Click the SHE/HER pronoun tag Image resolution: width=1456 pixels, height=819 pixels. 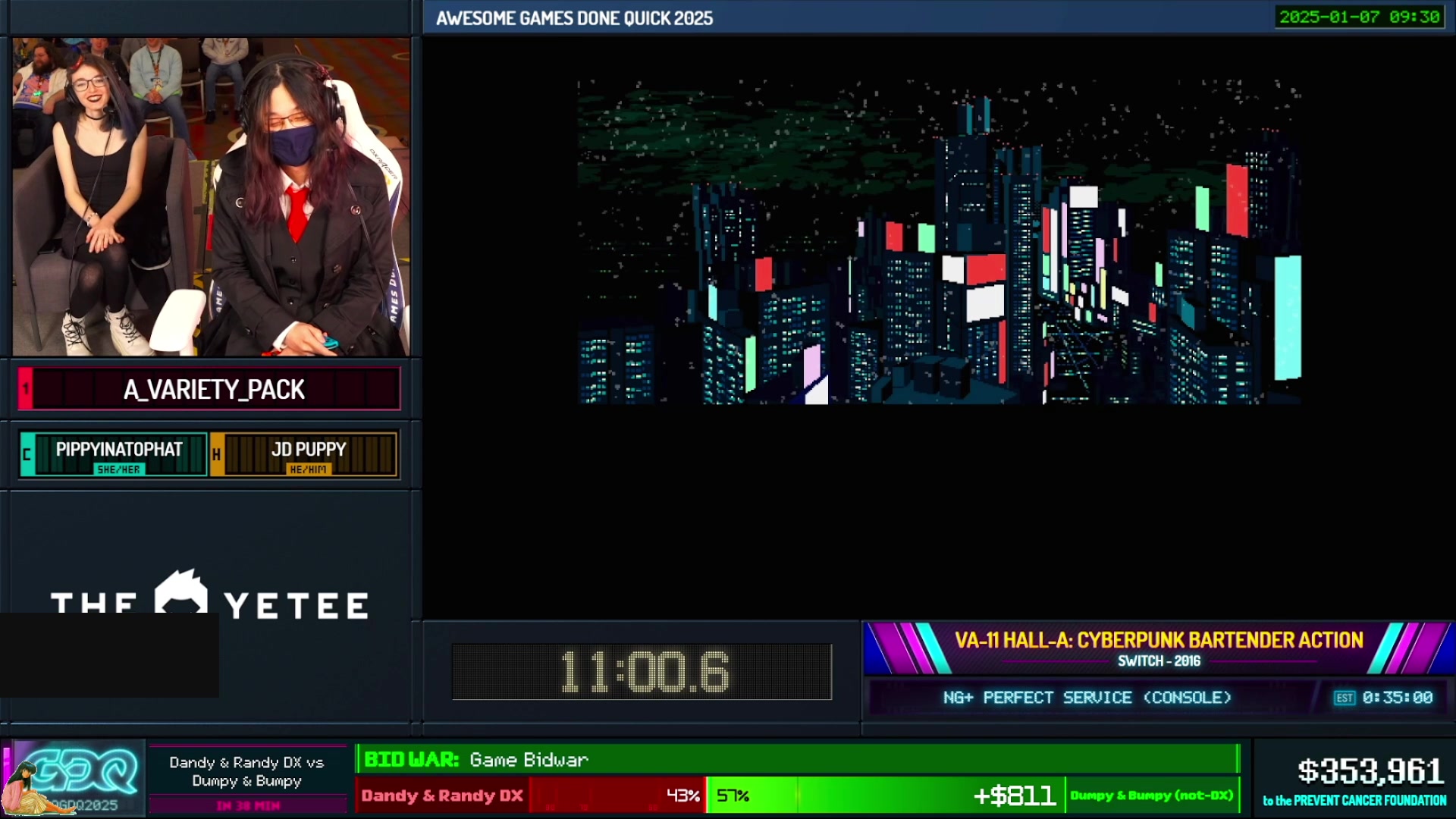tap(118, 469)
